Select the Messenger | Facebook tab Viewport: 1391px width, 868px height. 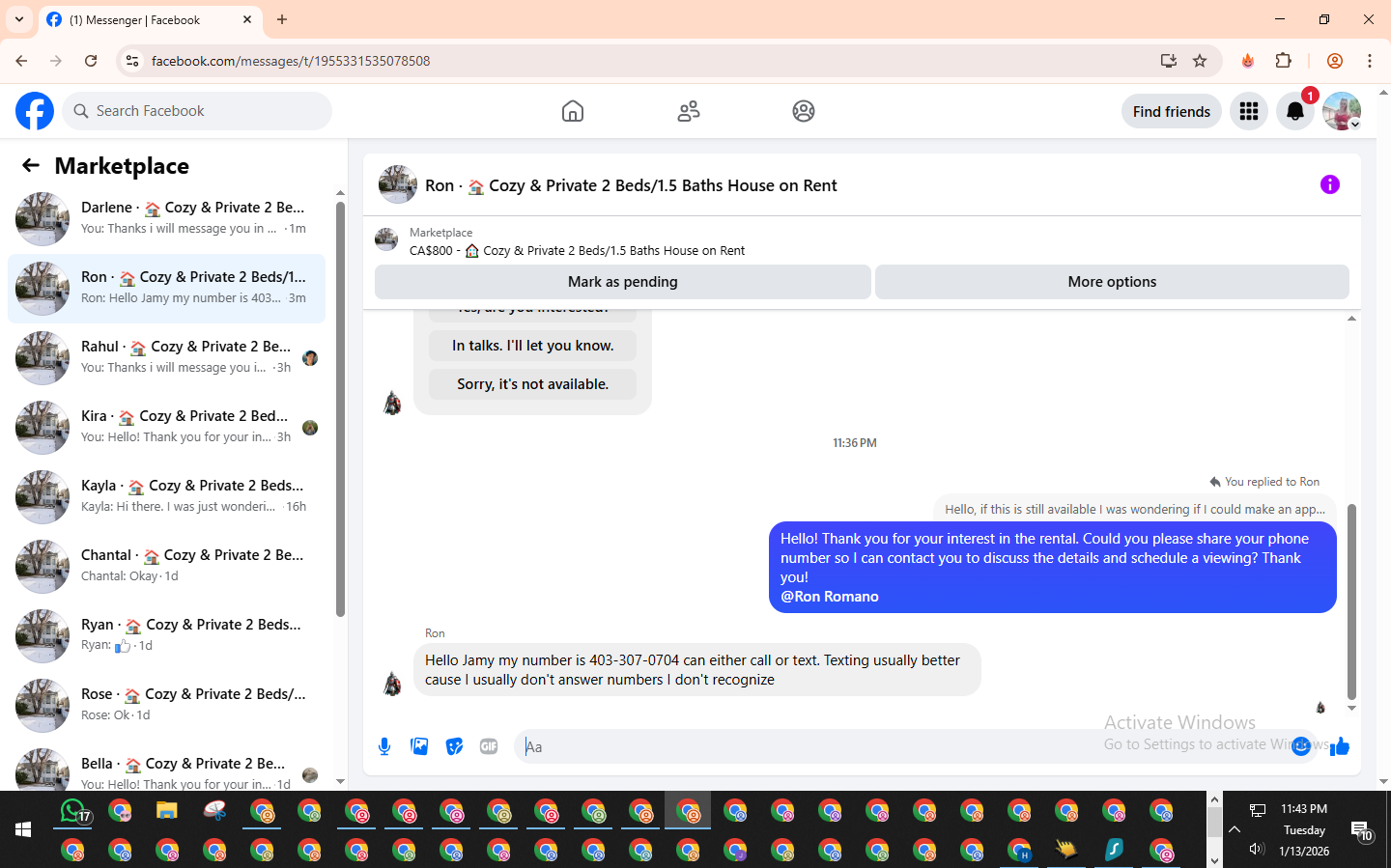point(151,19)
